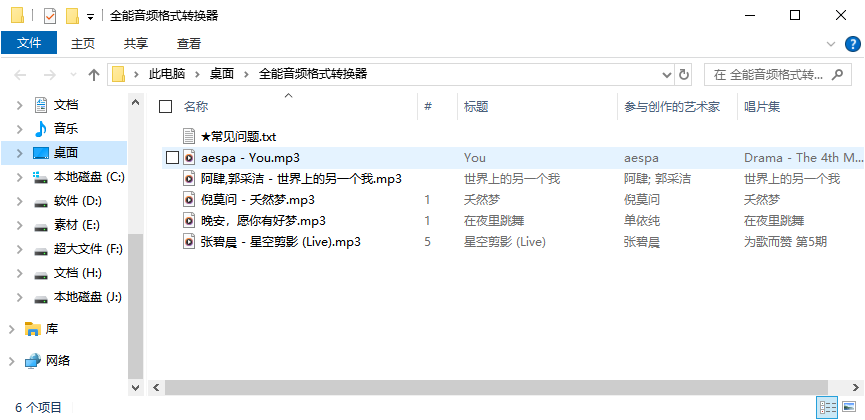Click the 晚安，愿你有好梦.mp3 file icon
This screenshot has height=420, width=865.
point(189,221)
